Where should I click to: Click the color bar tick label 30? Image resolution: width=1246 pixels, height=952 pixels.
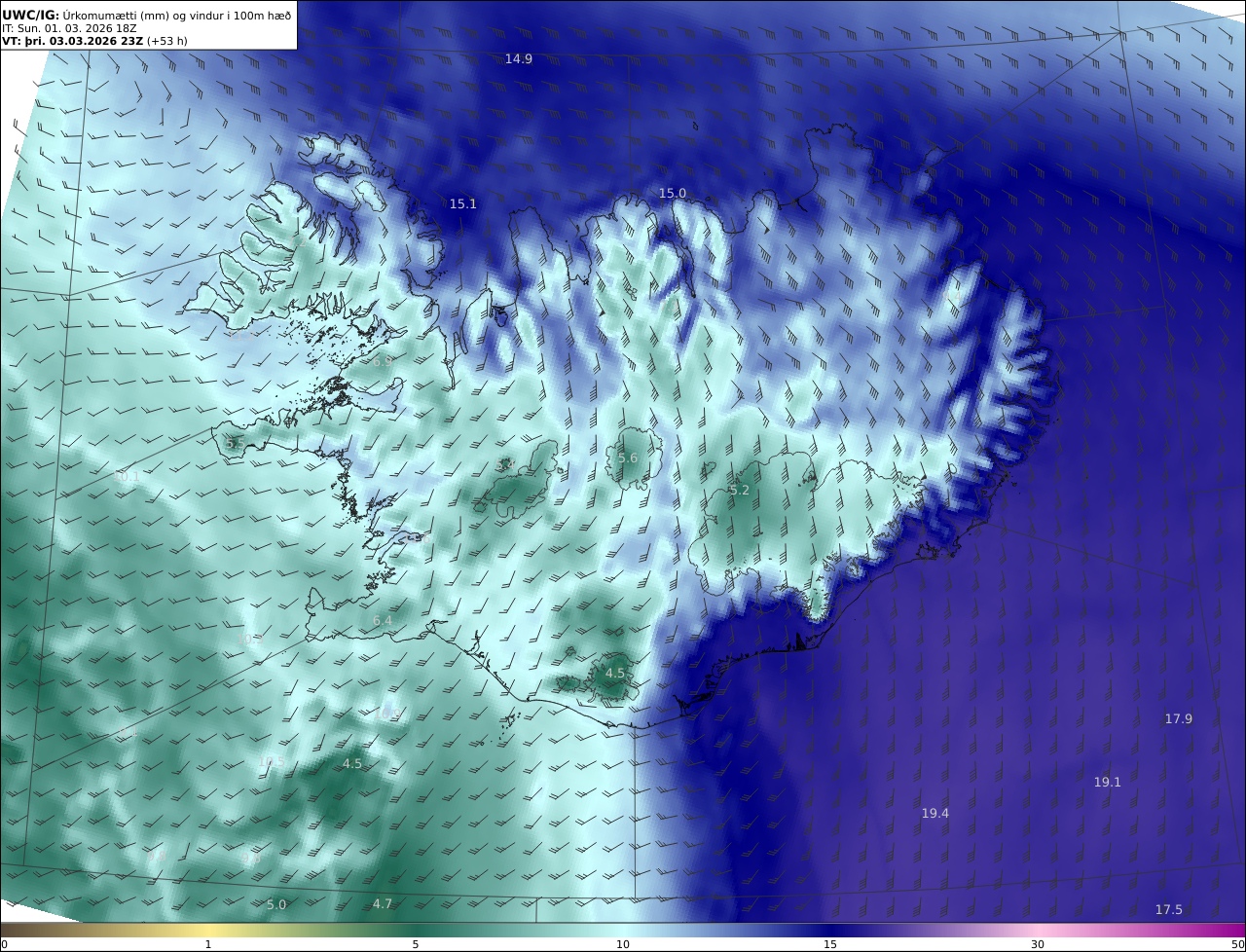click(1038, 945)
